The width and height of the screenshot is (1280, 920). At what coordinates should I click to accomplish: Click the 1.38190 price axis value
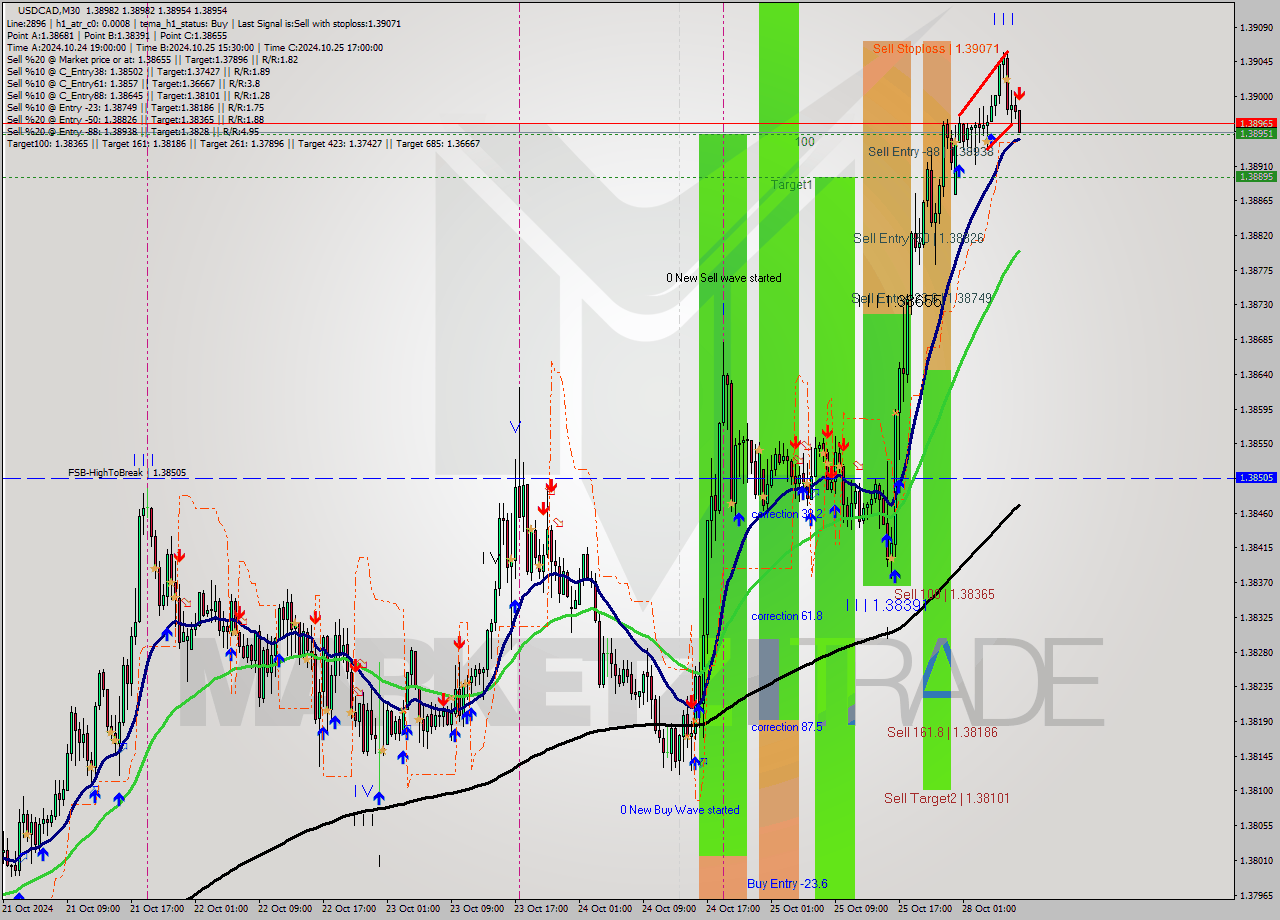point(1255,722)
